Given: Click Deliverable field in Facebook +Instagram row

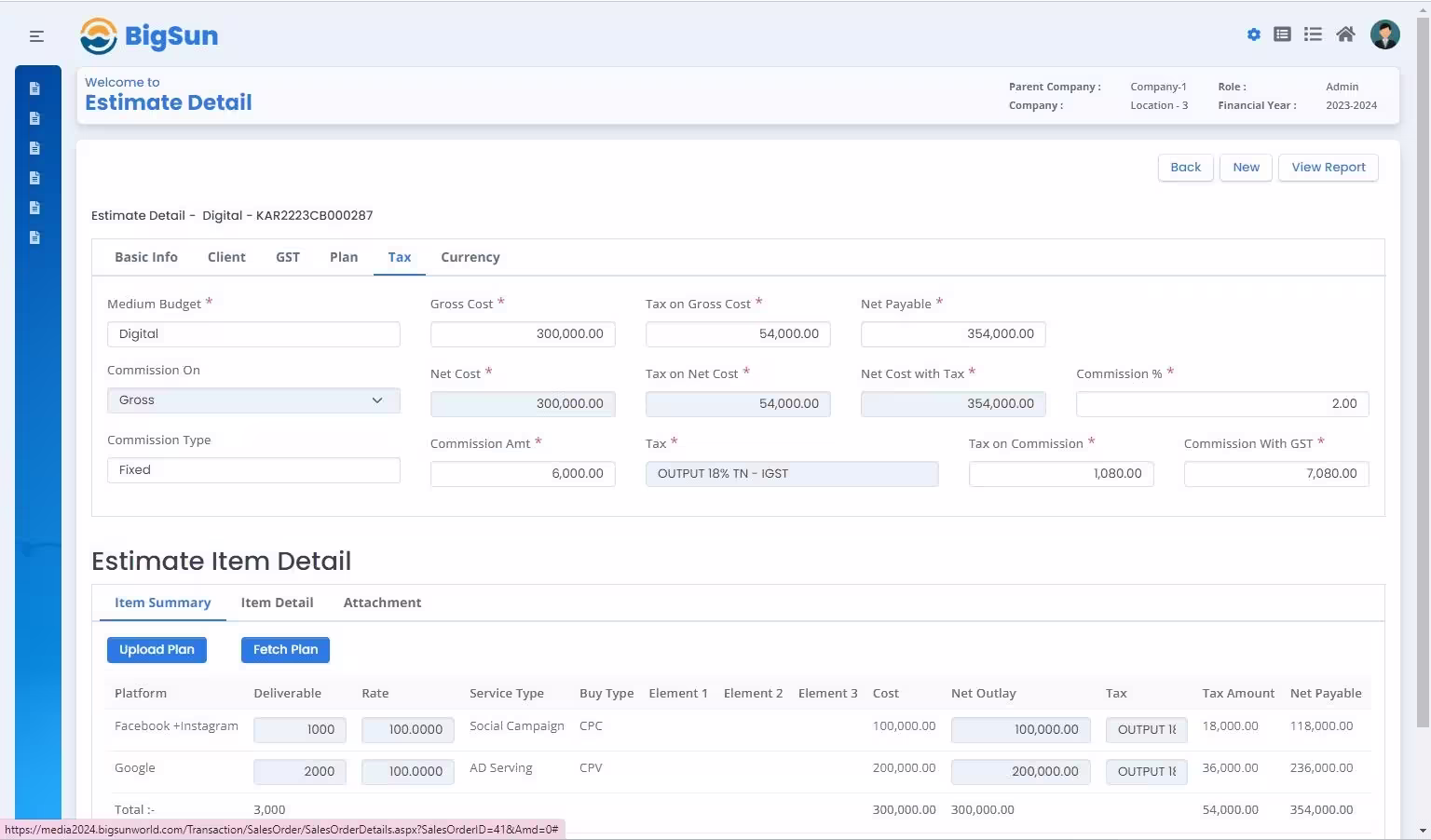Looking at the screenshot, I should coord(300,730).
